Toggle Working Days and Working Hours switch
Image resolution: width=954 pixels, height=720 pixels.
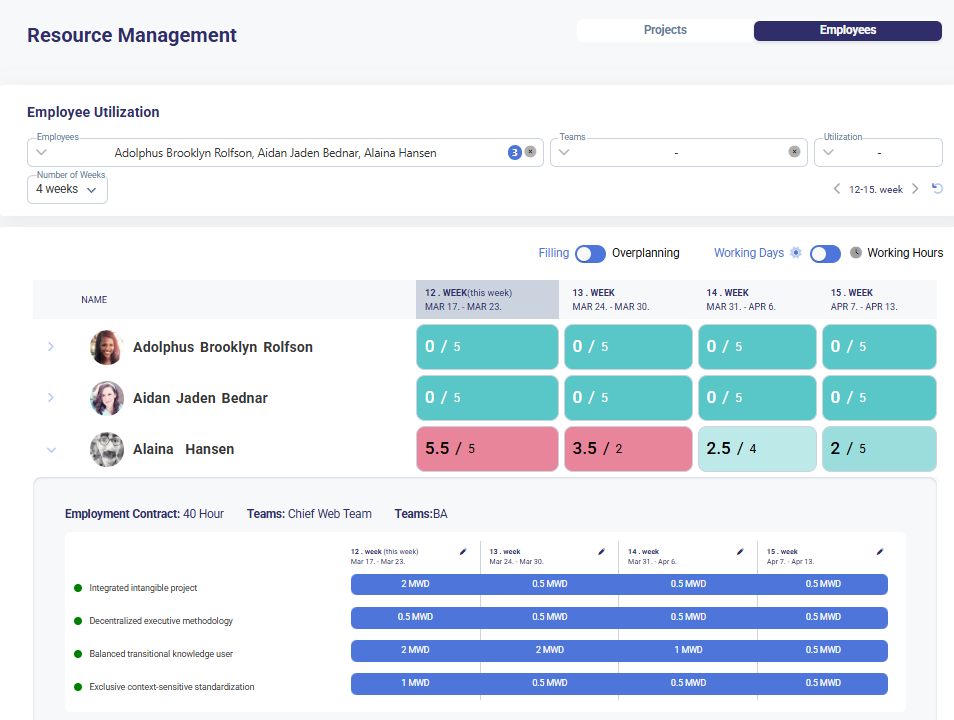coord(825,254)
